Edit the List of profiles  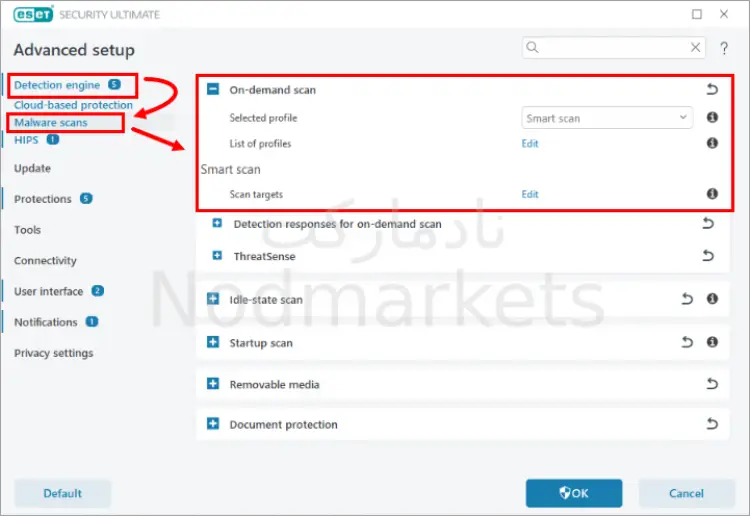529,143
